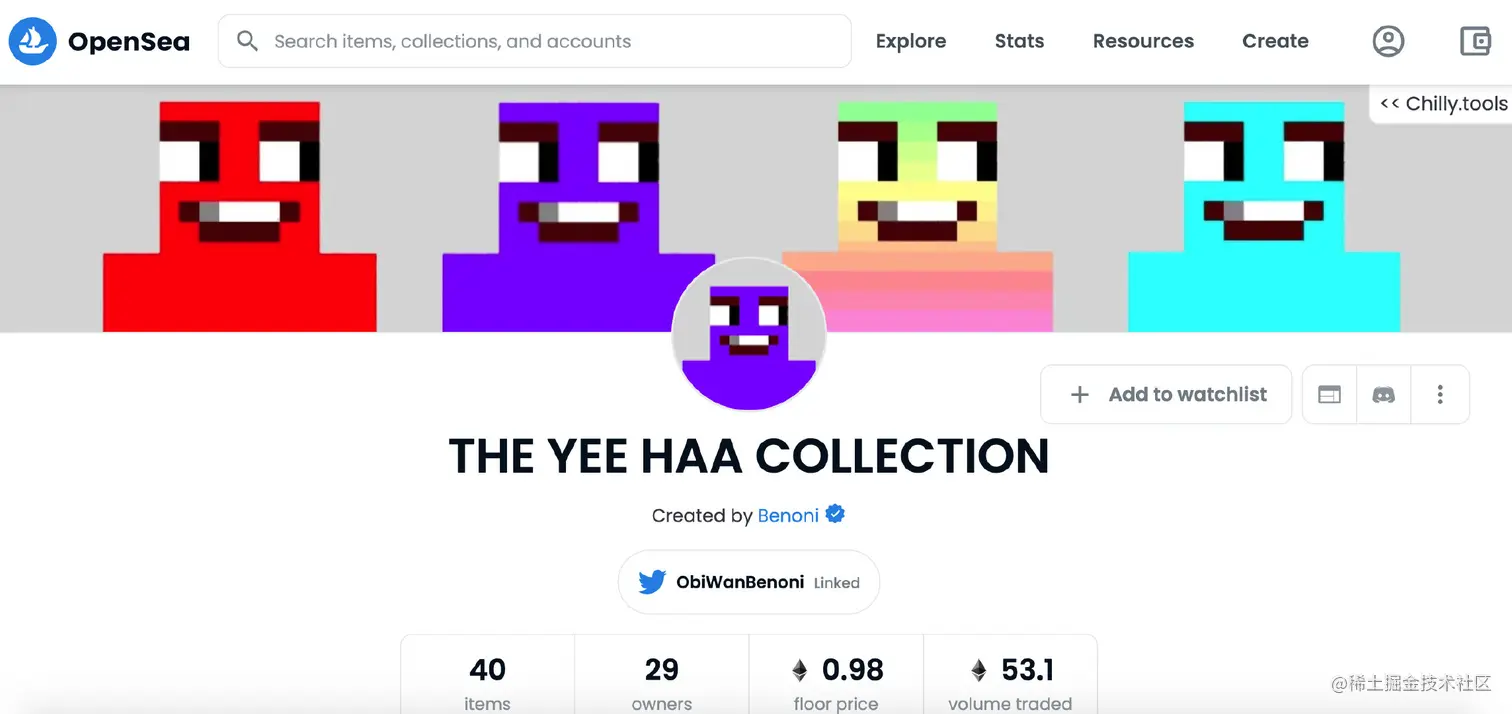Click the purple collection avatar image

(x=749, y=335)
